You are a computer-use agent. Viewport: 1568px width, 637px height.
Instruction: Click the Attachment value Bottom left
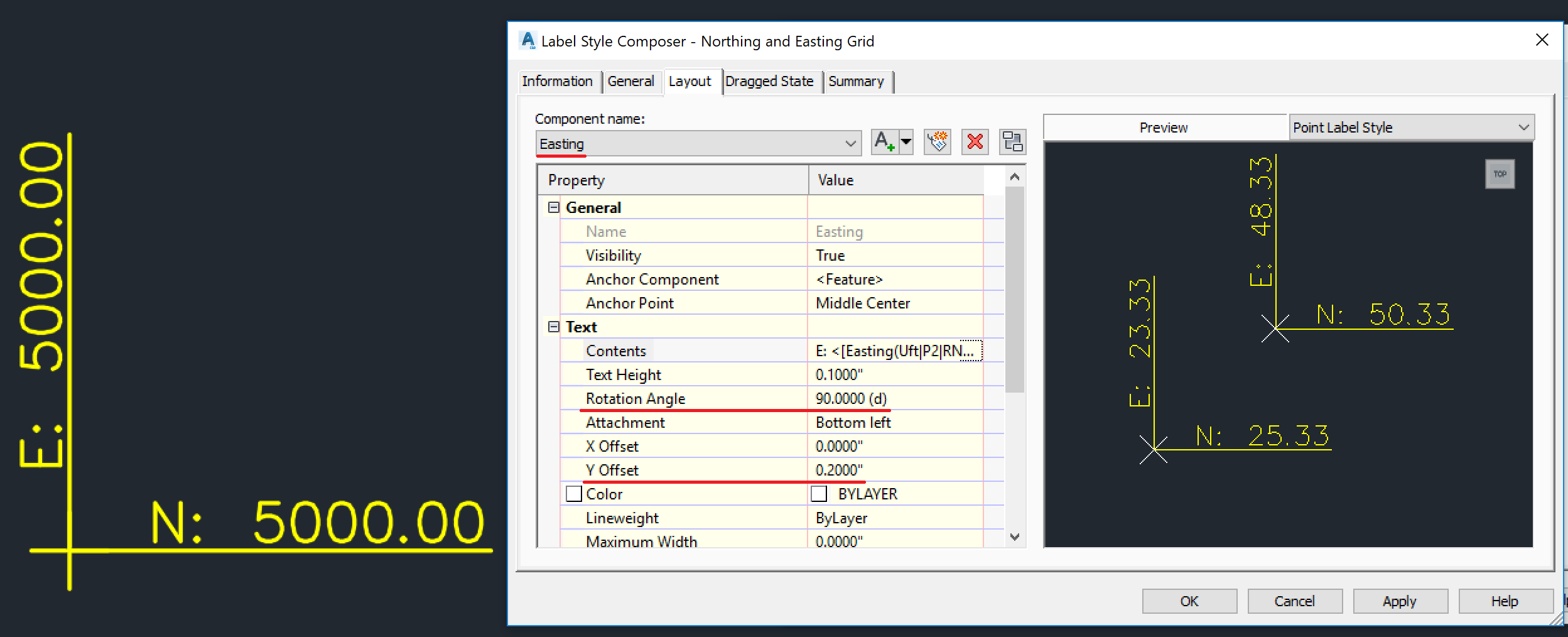point(853,422)
